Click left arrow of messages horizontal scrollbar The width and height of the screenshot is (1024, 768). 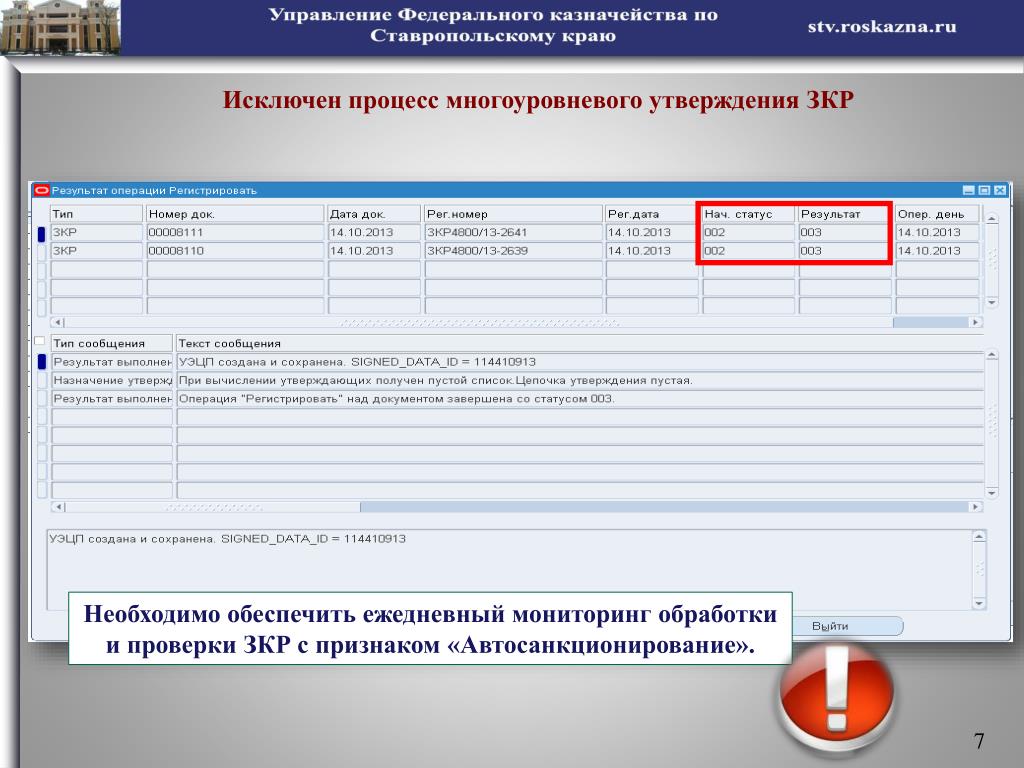pyautogui.click(x=57, y=507)
